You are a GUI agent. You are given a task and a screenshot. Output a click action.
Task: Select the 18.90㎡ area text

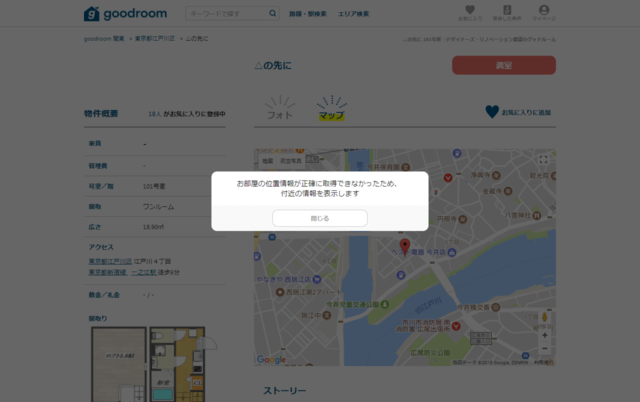153,227
